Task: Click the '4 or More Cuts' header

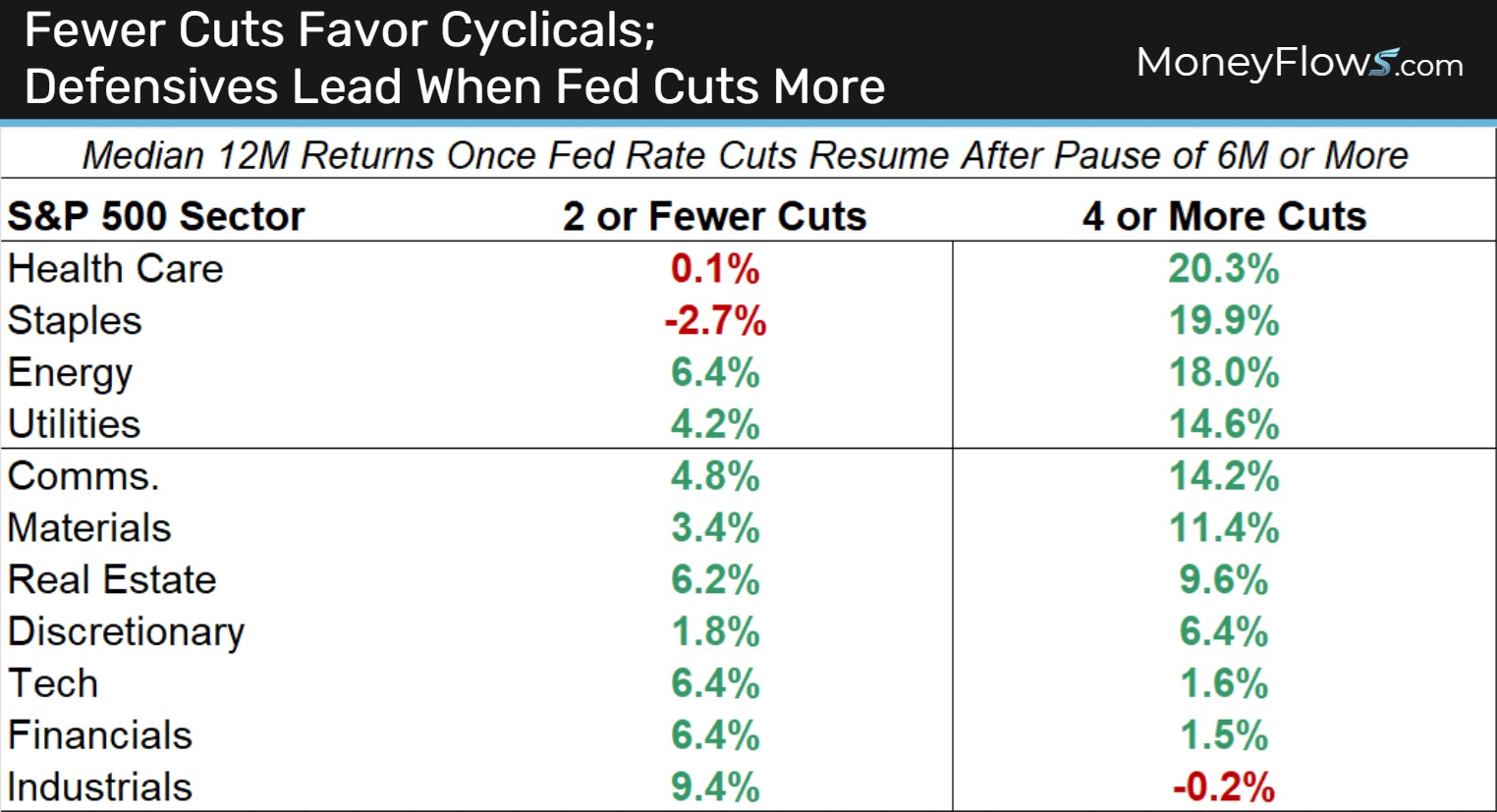Action: pyautogui.click(x=1224, y=216)
